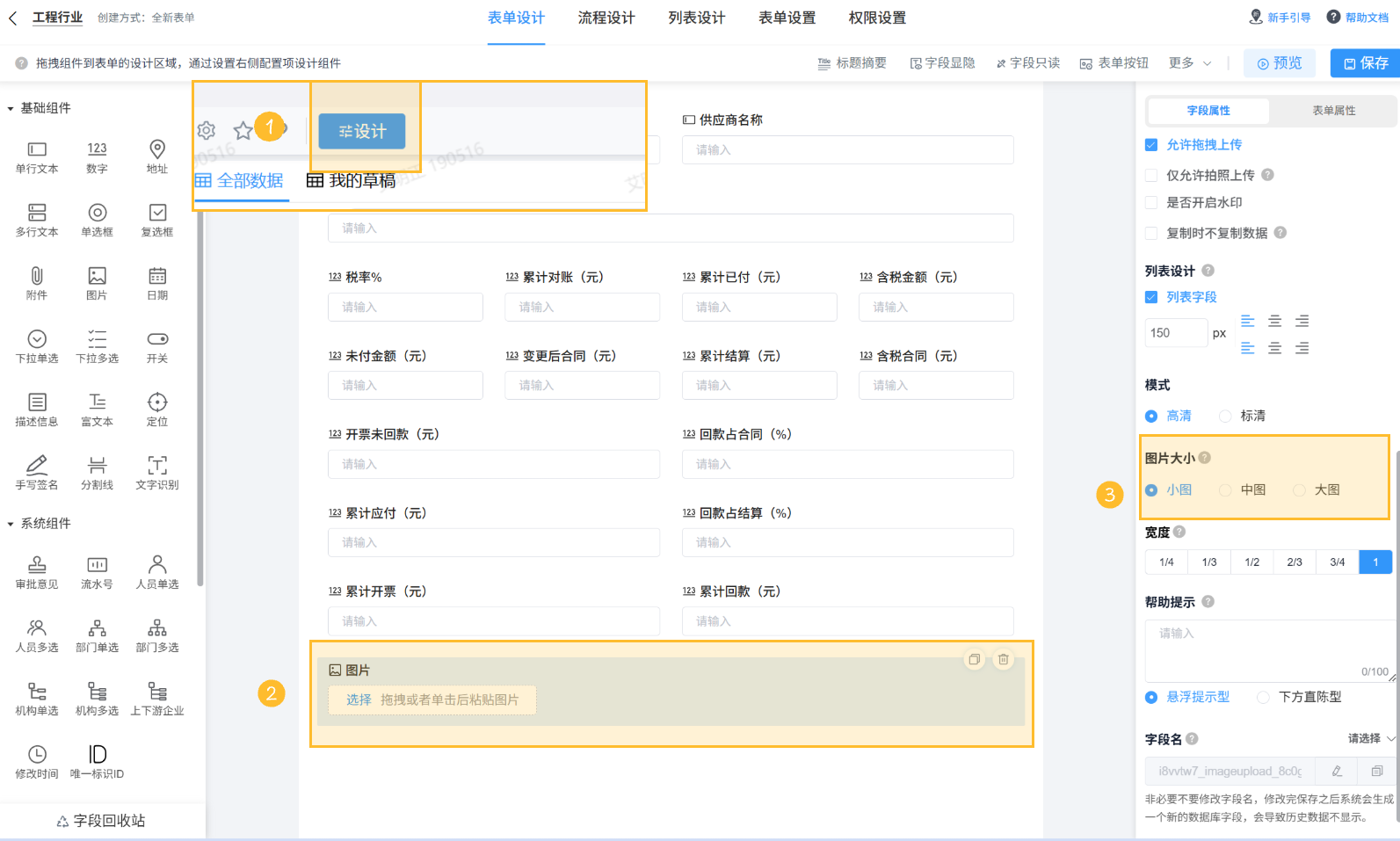Image resolution: width=1400 pixels, height=841 pixels.
Task: Expand the 更多 dropdown menu
Action: coord(1190,63)
